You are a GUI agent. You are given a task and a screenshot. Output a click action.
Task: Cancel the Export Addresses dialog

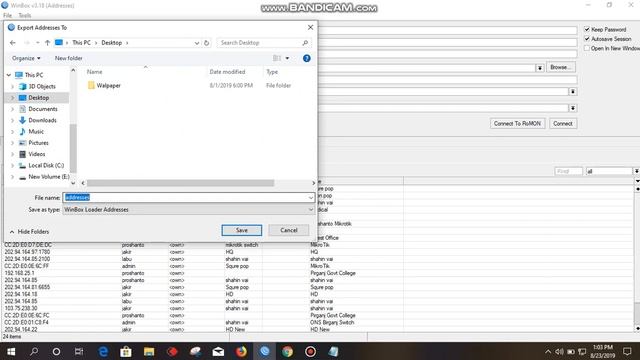pos(289,230)
